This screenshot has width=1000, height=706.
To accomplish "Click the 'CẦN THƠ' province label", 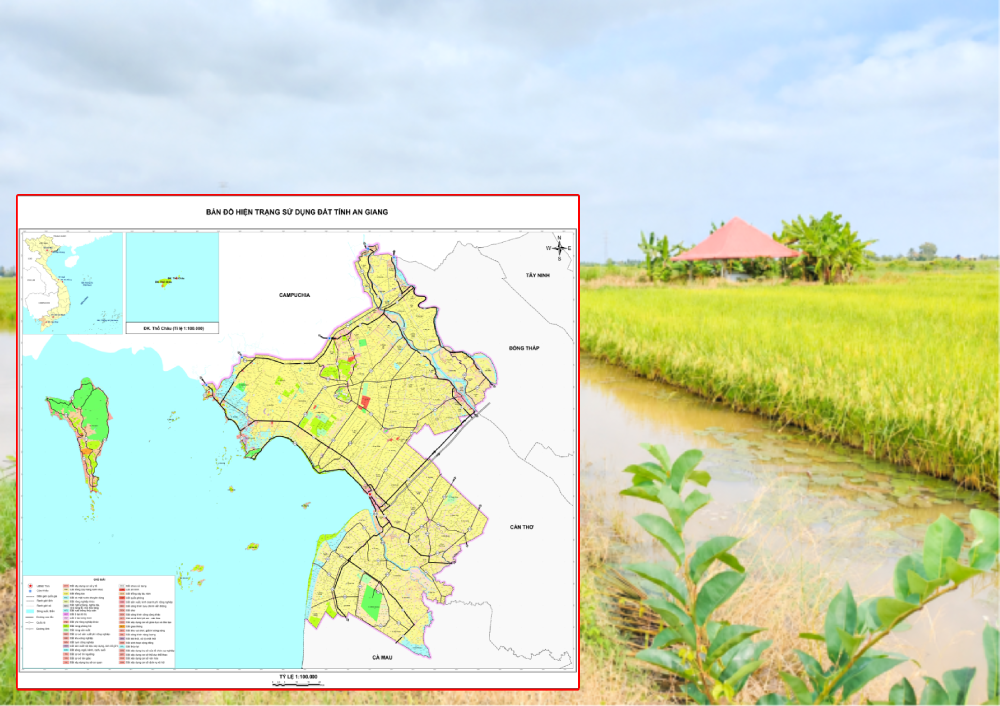I will click(x=522, y=527).
